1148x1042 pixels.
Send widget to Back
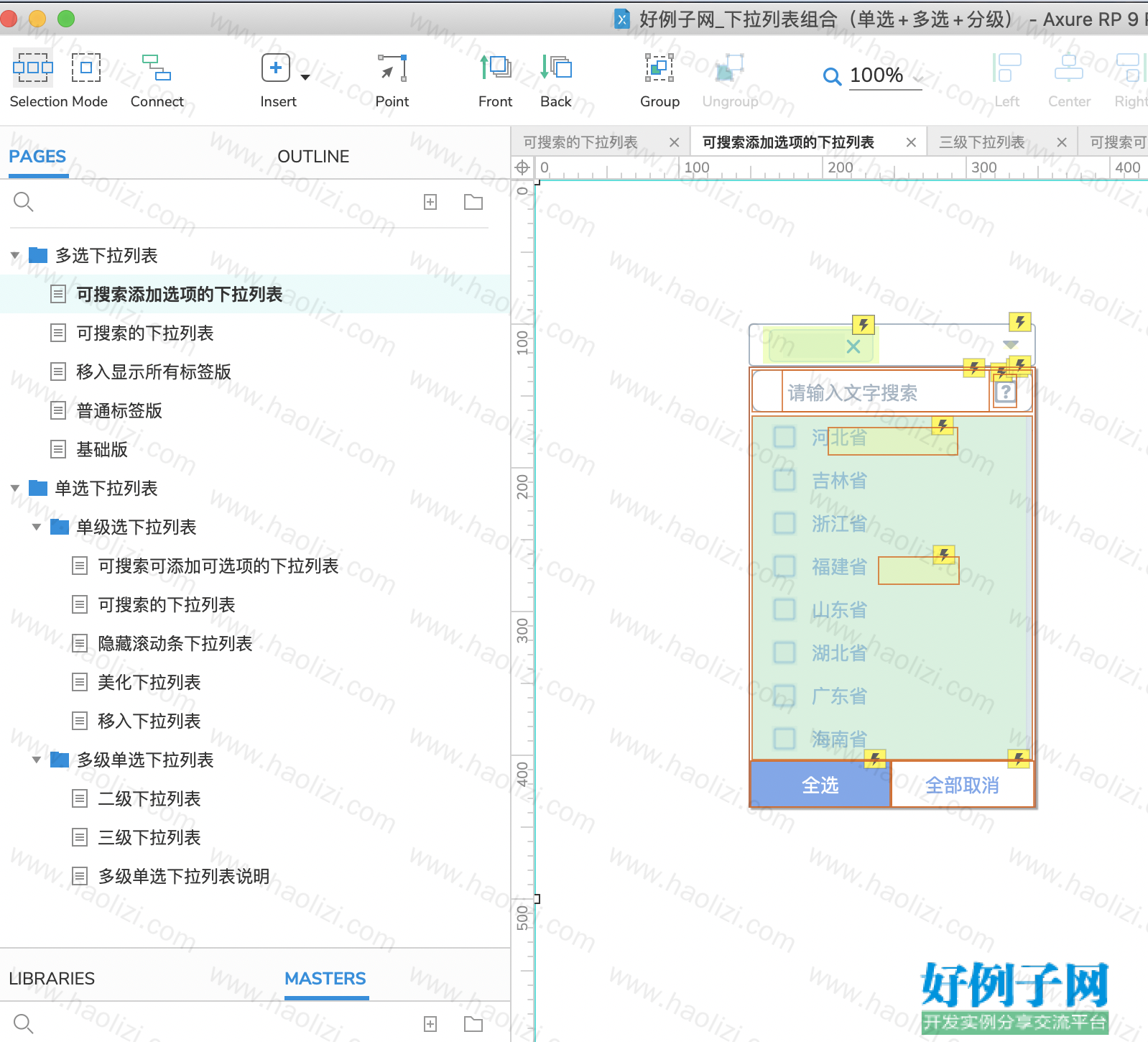pyautogui.click(x=556, y=80)
